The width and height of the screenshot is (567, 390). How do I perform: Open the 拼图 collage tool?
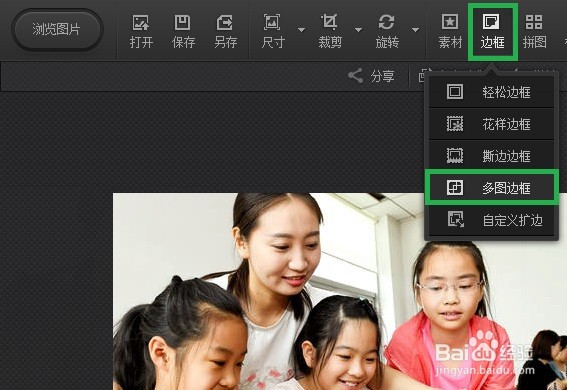(x=534, y=32)
